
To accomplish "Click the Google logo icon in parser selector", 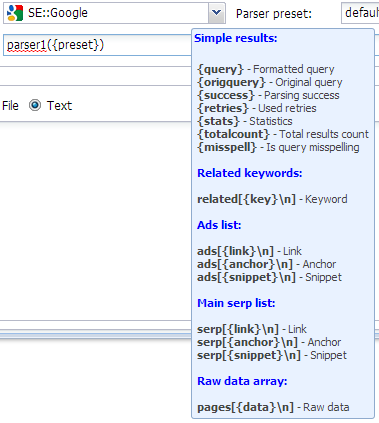I will (x=15, y=13).
